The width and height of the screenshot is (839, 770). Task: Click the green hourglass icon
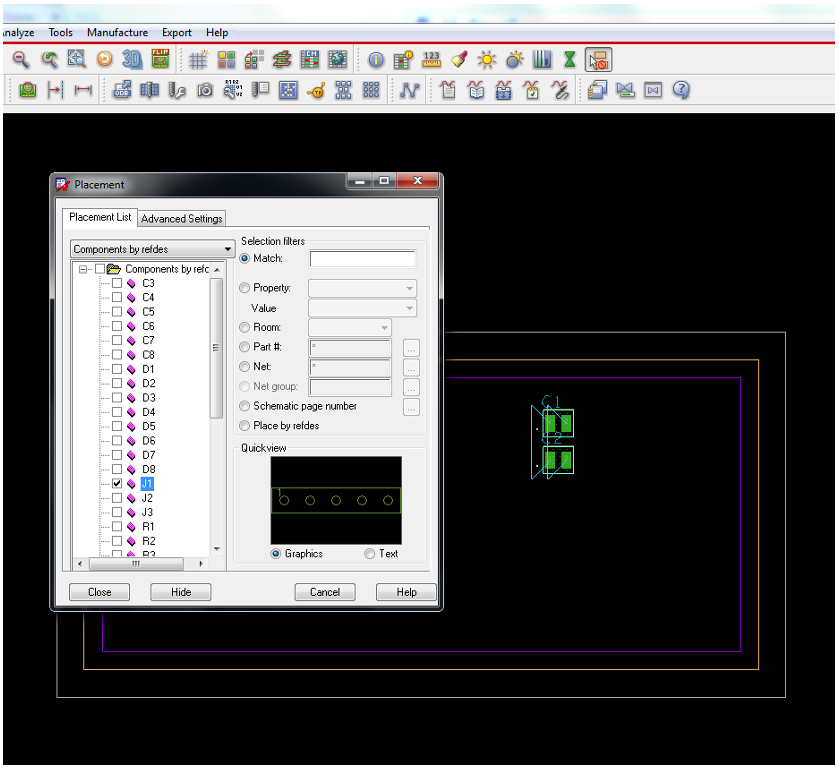point(569,59)
